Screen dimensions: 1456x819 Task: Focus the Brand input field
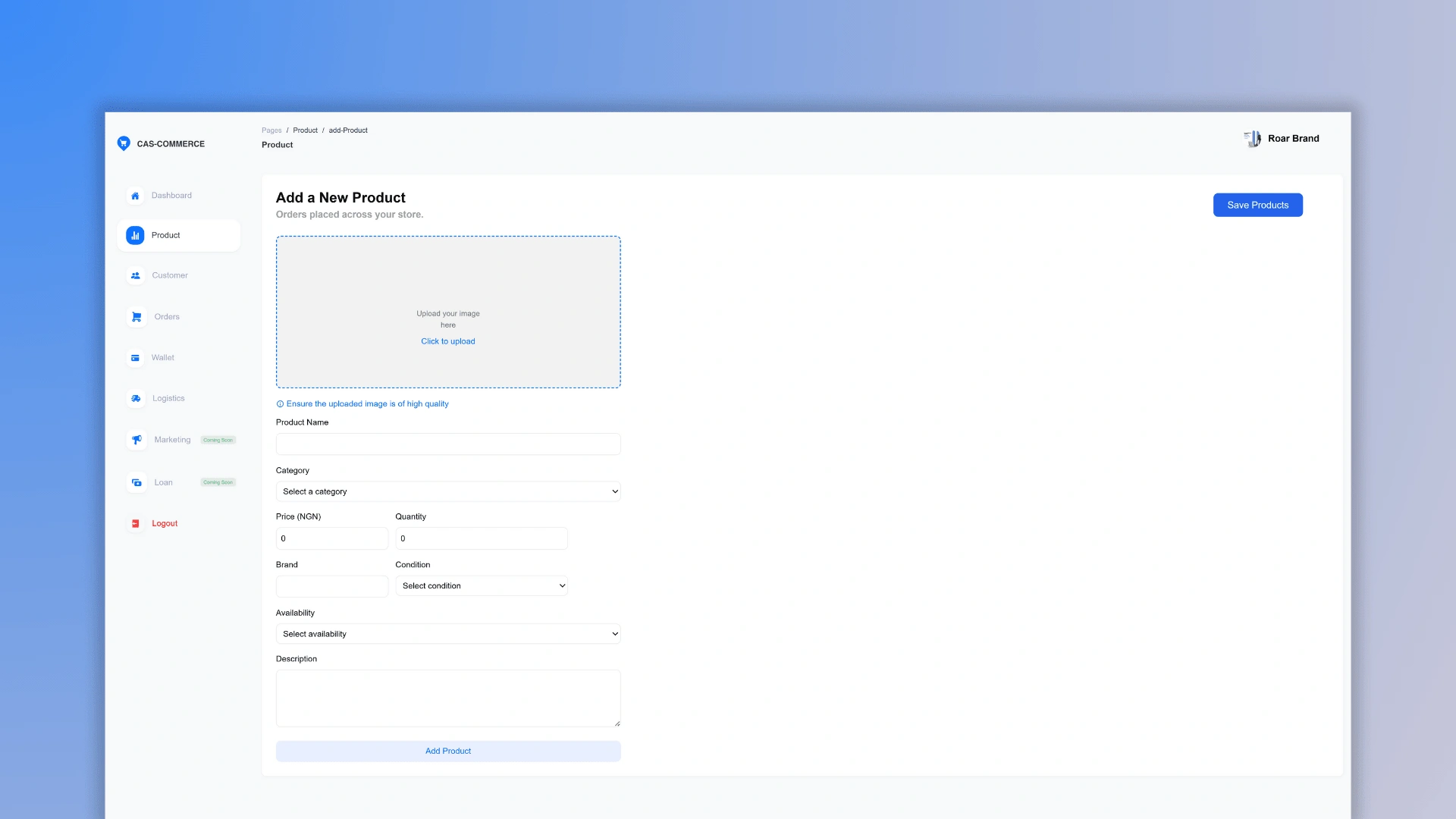(332, 586)
